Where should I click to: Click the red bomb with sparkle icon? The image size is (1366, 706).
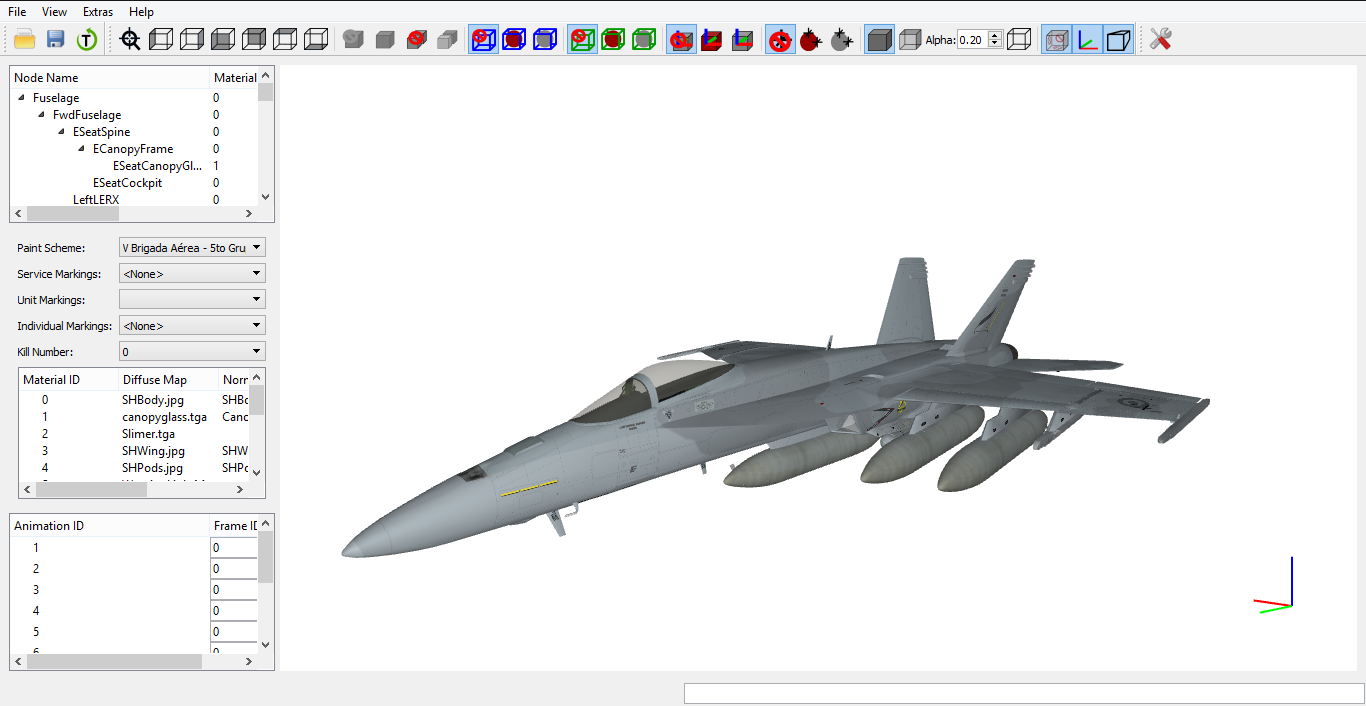[811, 40]
